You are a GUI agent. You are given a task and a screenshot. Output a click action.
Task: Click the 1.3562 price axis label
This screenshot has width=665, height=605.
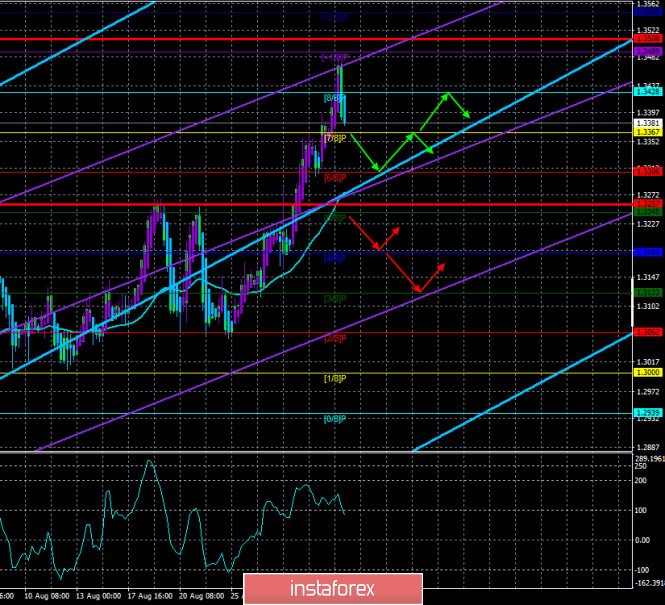[x=648, y=4]
